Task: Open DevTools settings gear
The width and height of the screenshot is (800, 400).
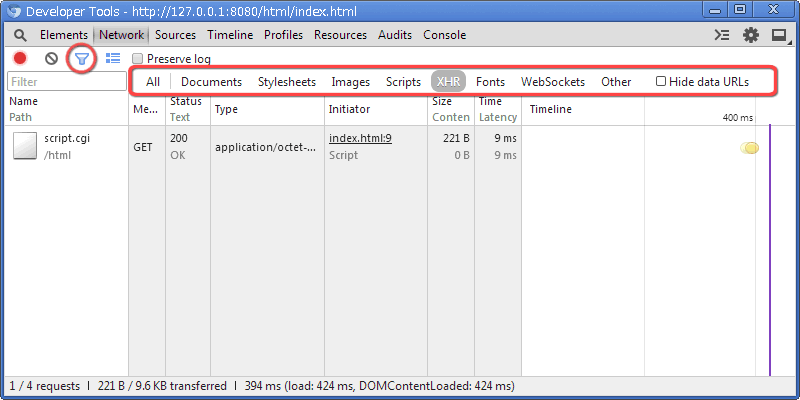Action: [751, 35]
